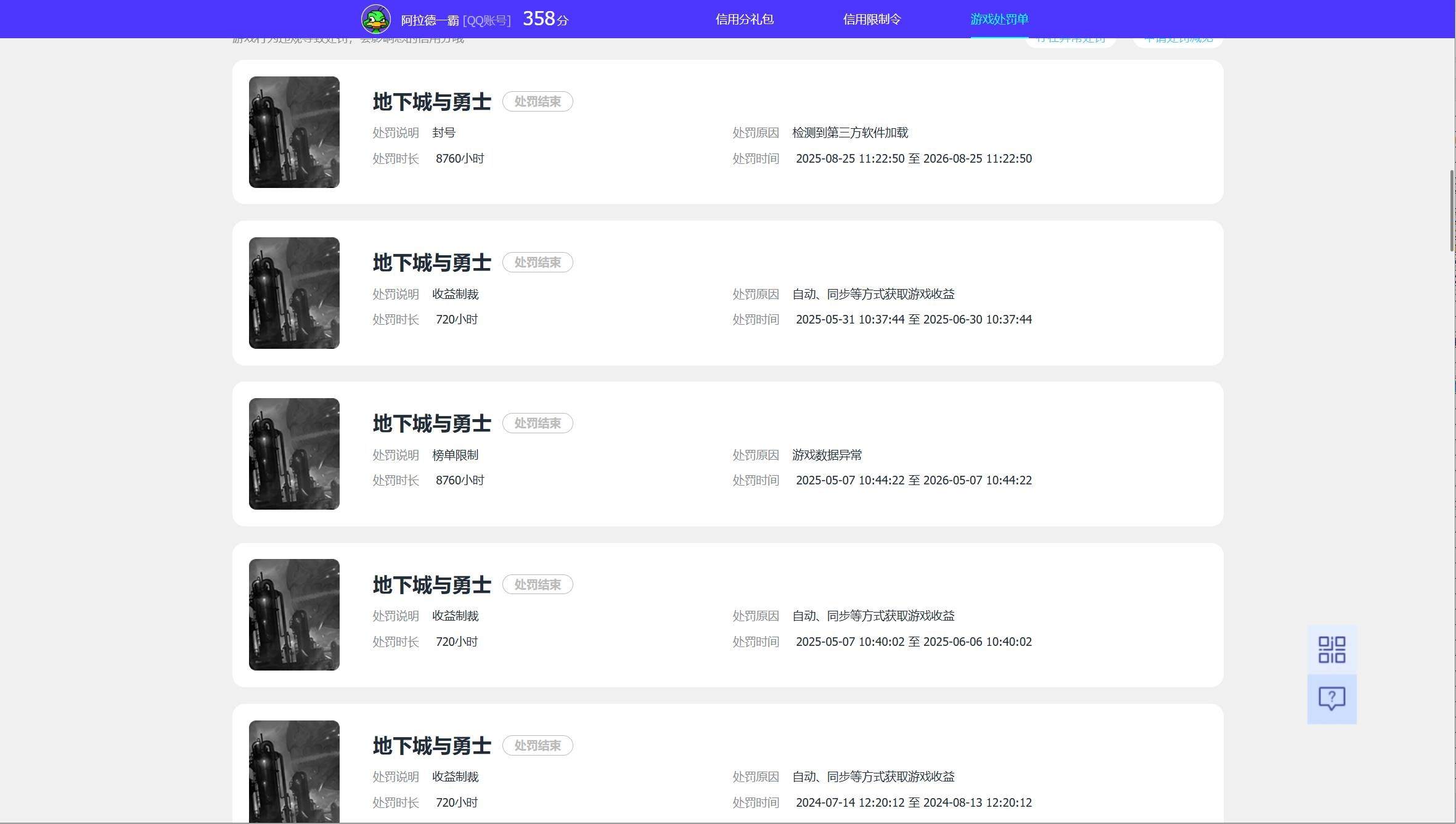Click the page vertical scrollbar thumb
The width and height of the screenshot is (1456, 824).
[x=1452, y=210]
